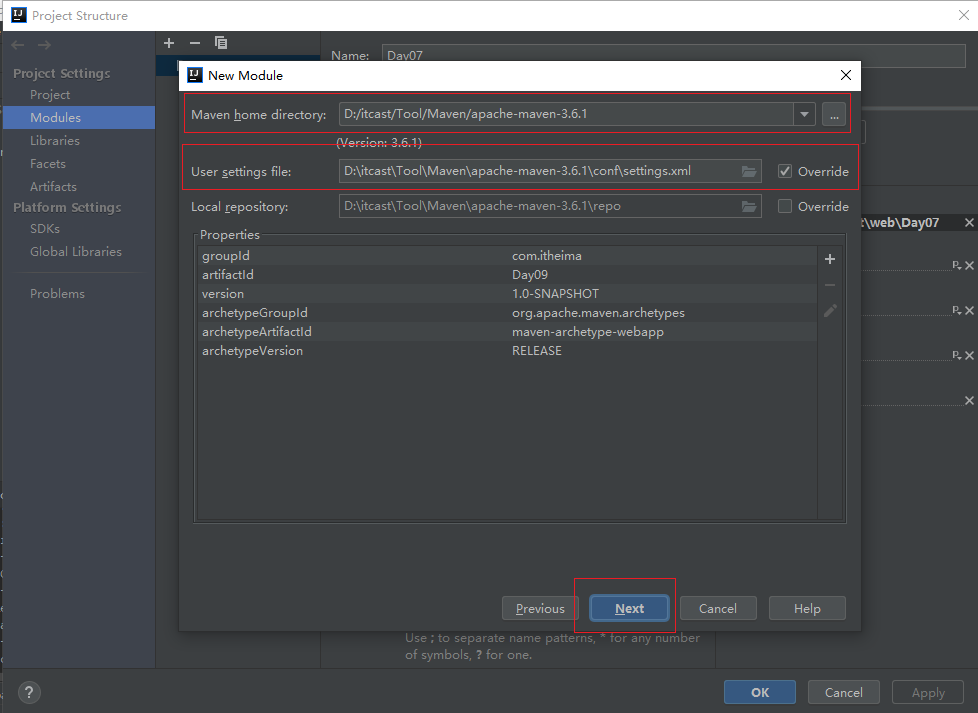The width and height of the screenshot is (978, 713).
Task: Select Libraries in Project Settings sidebar
Action: click(55, 141)
